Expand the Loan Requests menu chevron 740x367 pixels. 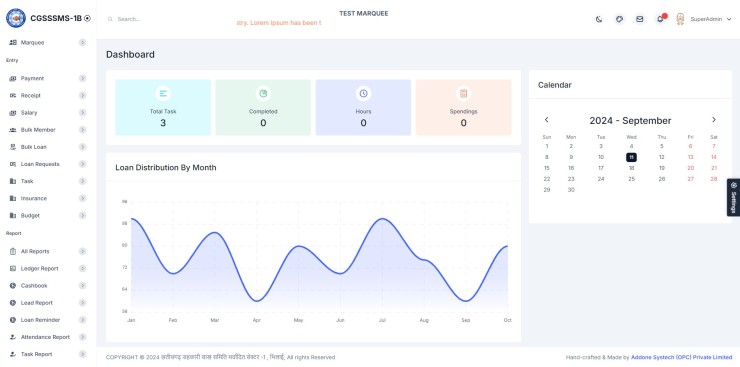click(x=83, y=164)
